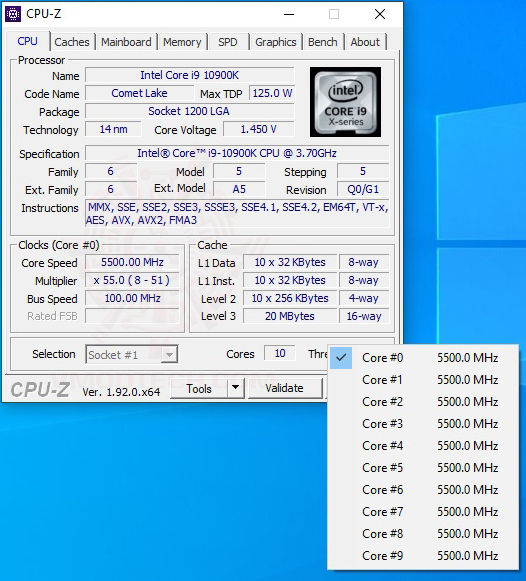526x581 pixels.
Task: Click the Multiplier value 'x 55.0 ( 8 - 51 )'
Action: [132, 280]
